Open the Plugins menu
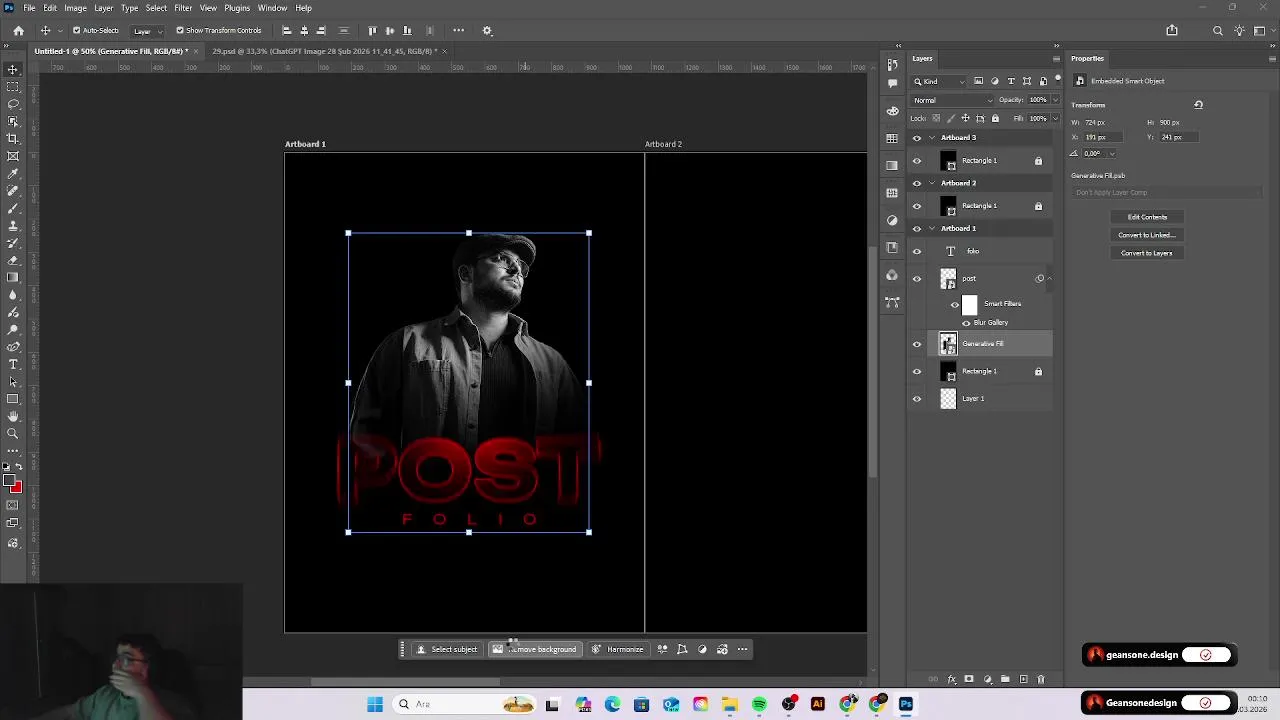 tap(237, 8)
